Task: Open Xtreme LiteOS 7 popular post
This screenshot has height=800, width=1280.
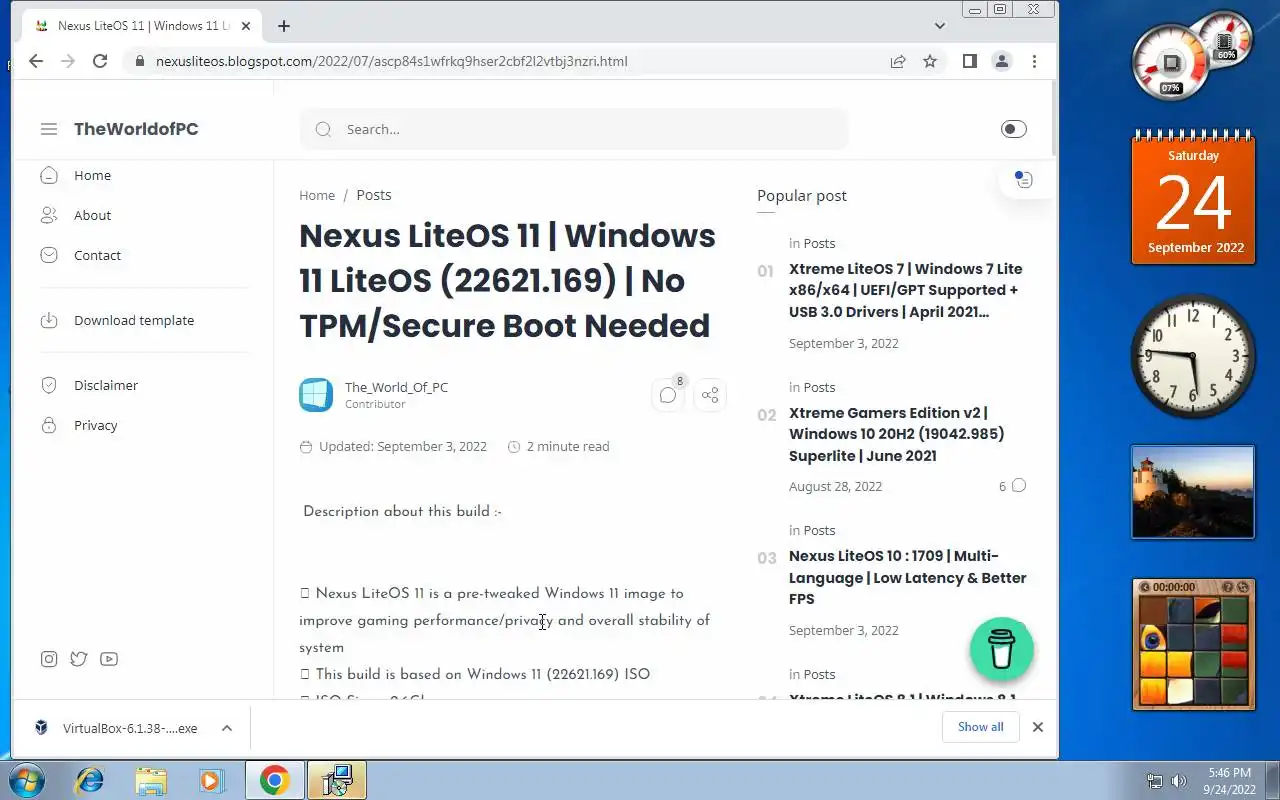Action: (x=906, y=290)
